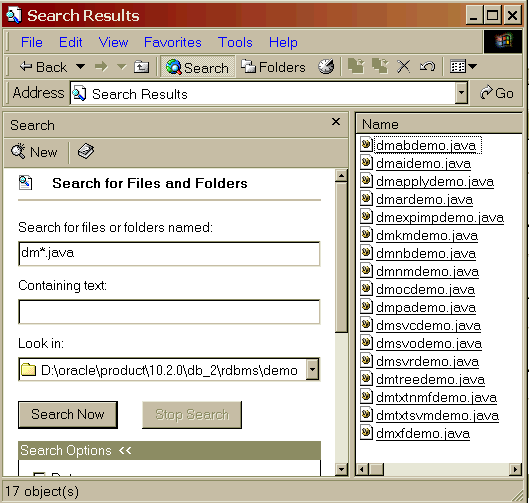The image size is (529, 503).
Task: Click the Forward arrow toolbar button
Action: click(x=101, y=67)
